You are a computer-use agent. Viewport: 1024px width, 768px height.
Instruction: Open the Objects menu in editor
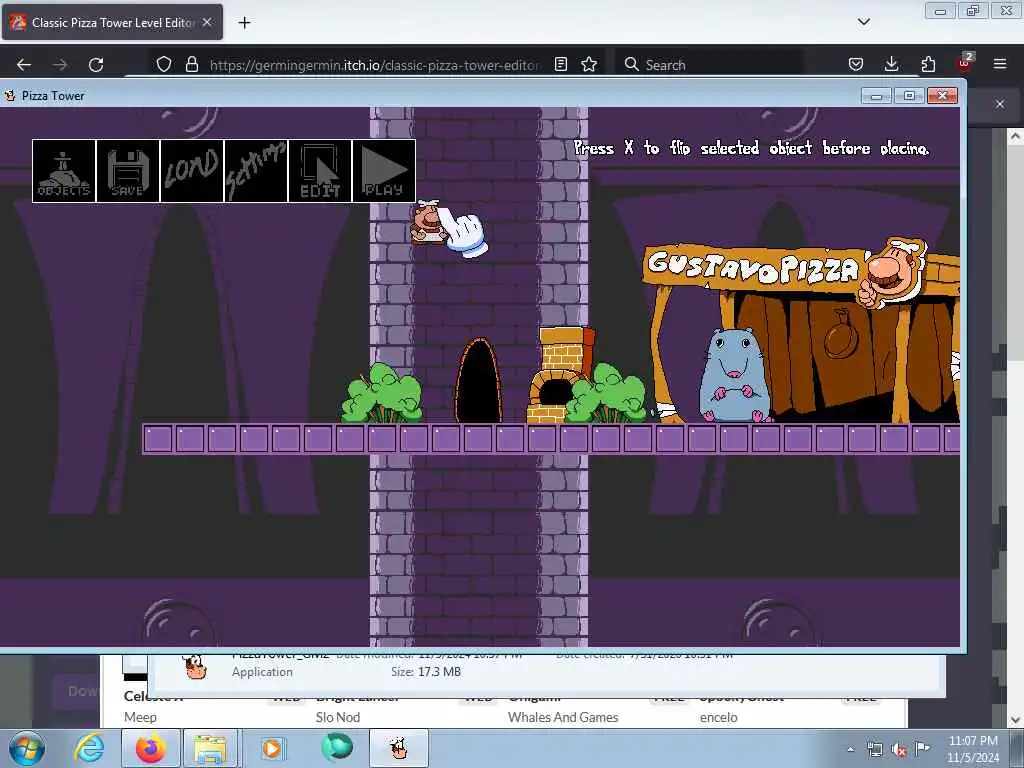point(64,171)
